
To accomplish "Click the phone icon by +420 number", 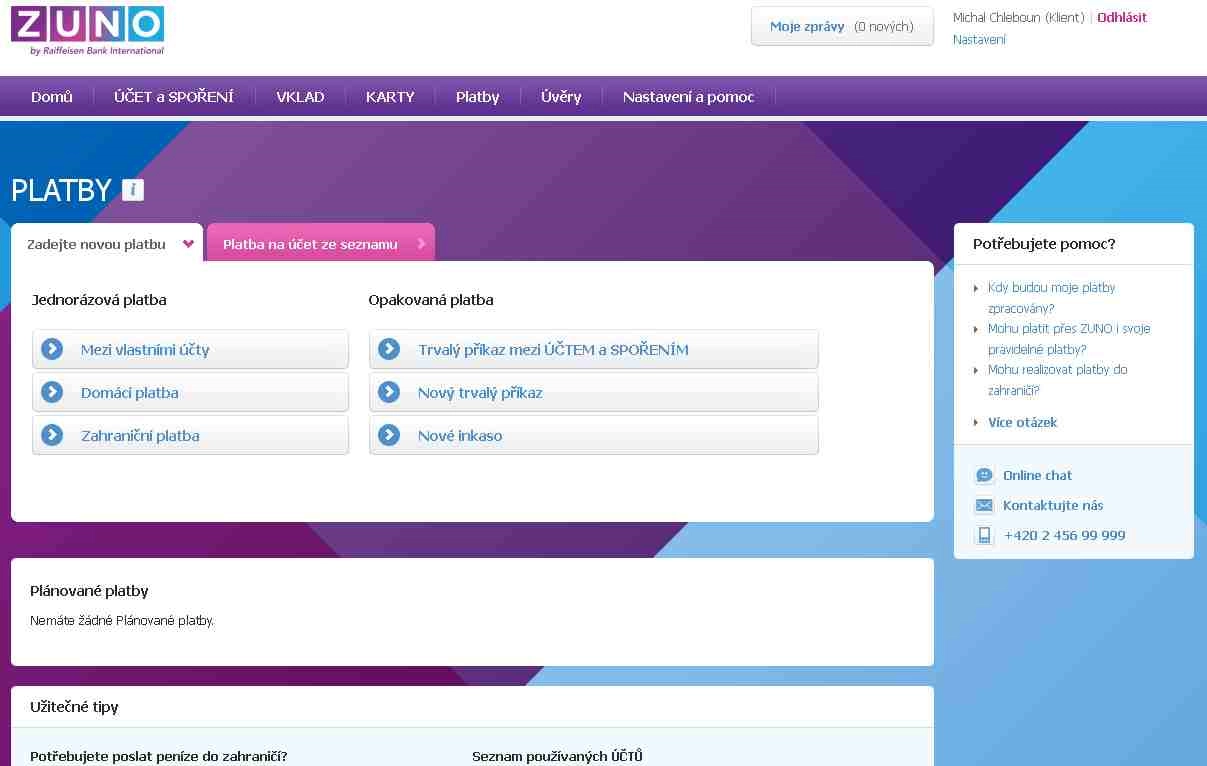I will coord(984,536).
